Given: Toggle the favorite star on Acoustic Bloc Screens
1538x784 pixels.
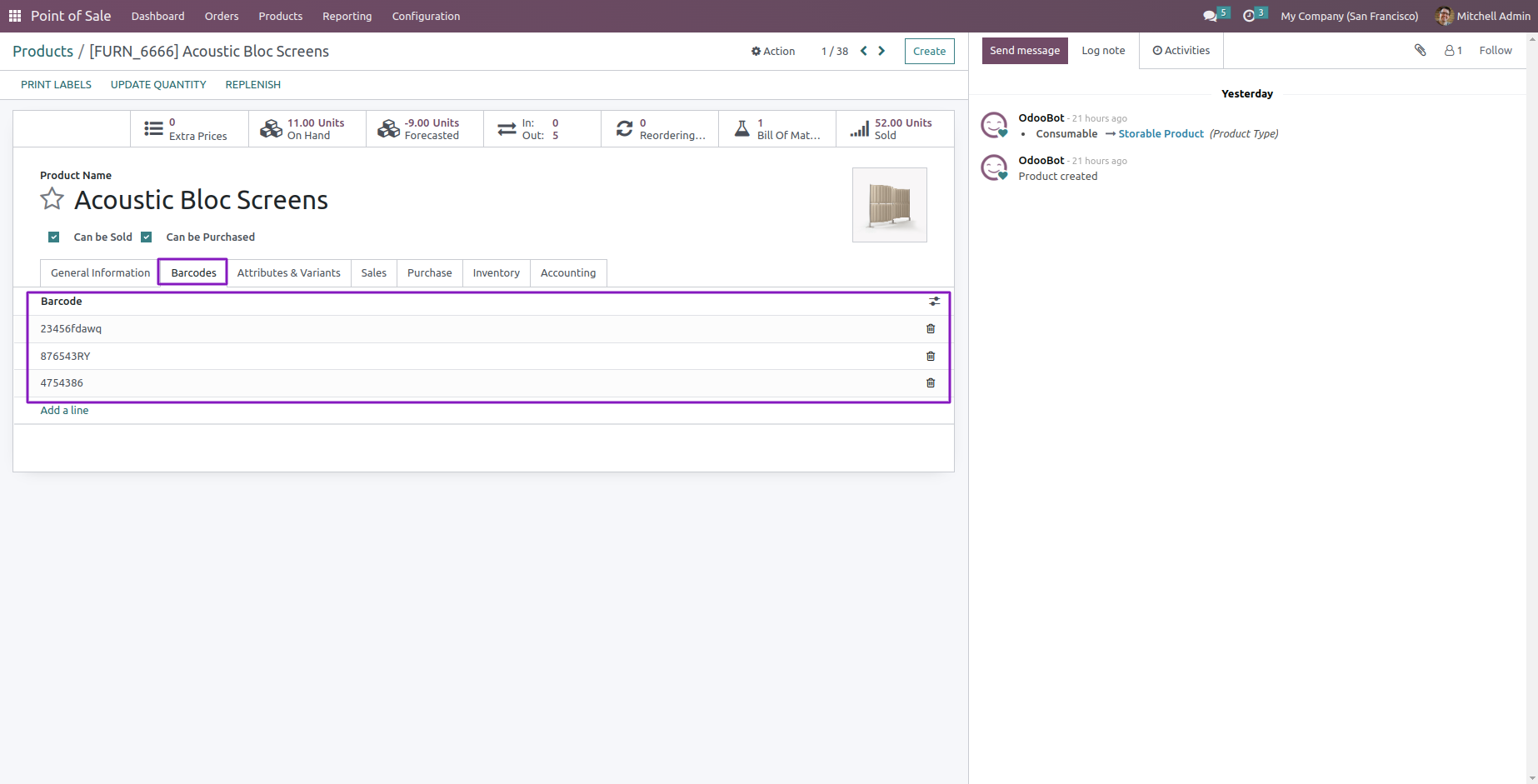Looking at the screenshot, I should point(52,199).
